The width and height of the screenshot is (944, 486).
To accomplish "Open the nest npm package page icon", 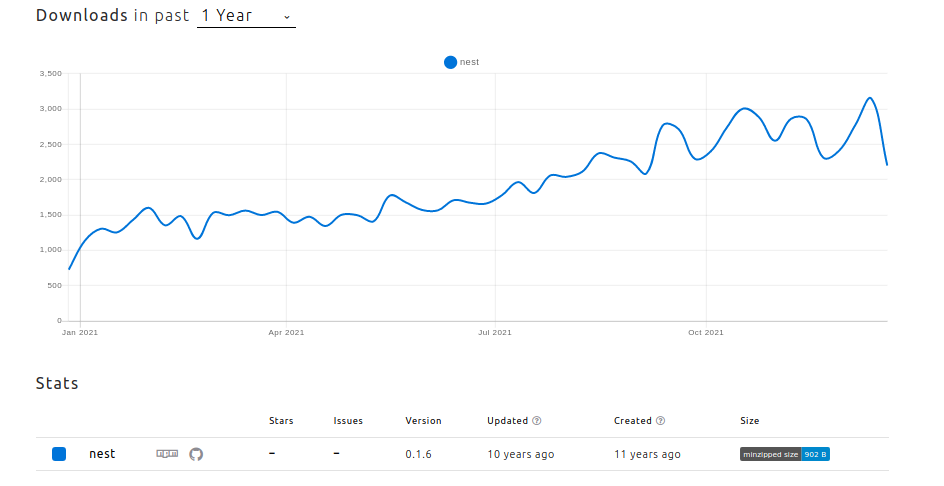I will (167, 454).
